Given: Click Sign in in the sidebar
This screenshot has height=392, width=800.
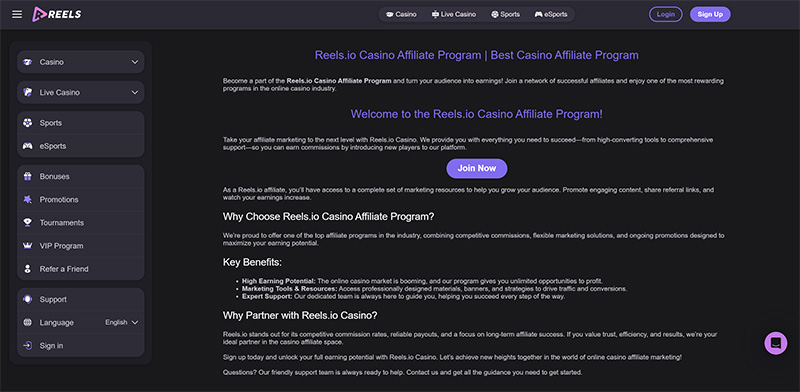Looking at the screenshot, I should pyautogui.click(x=81, y=346).
